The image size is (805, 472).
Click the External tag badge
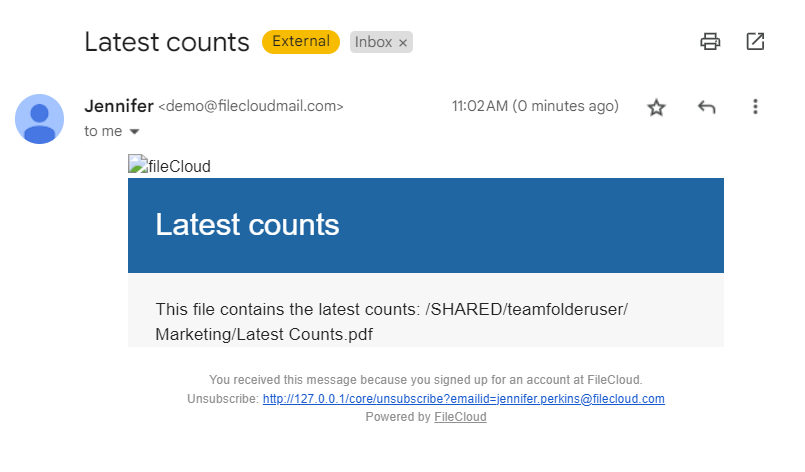point(300,42)
